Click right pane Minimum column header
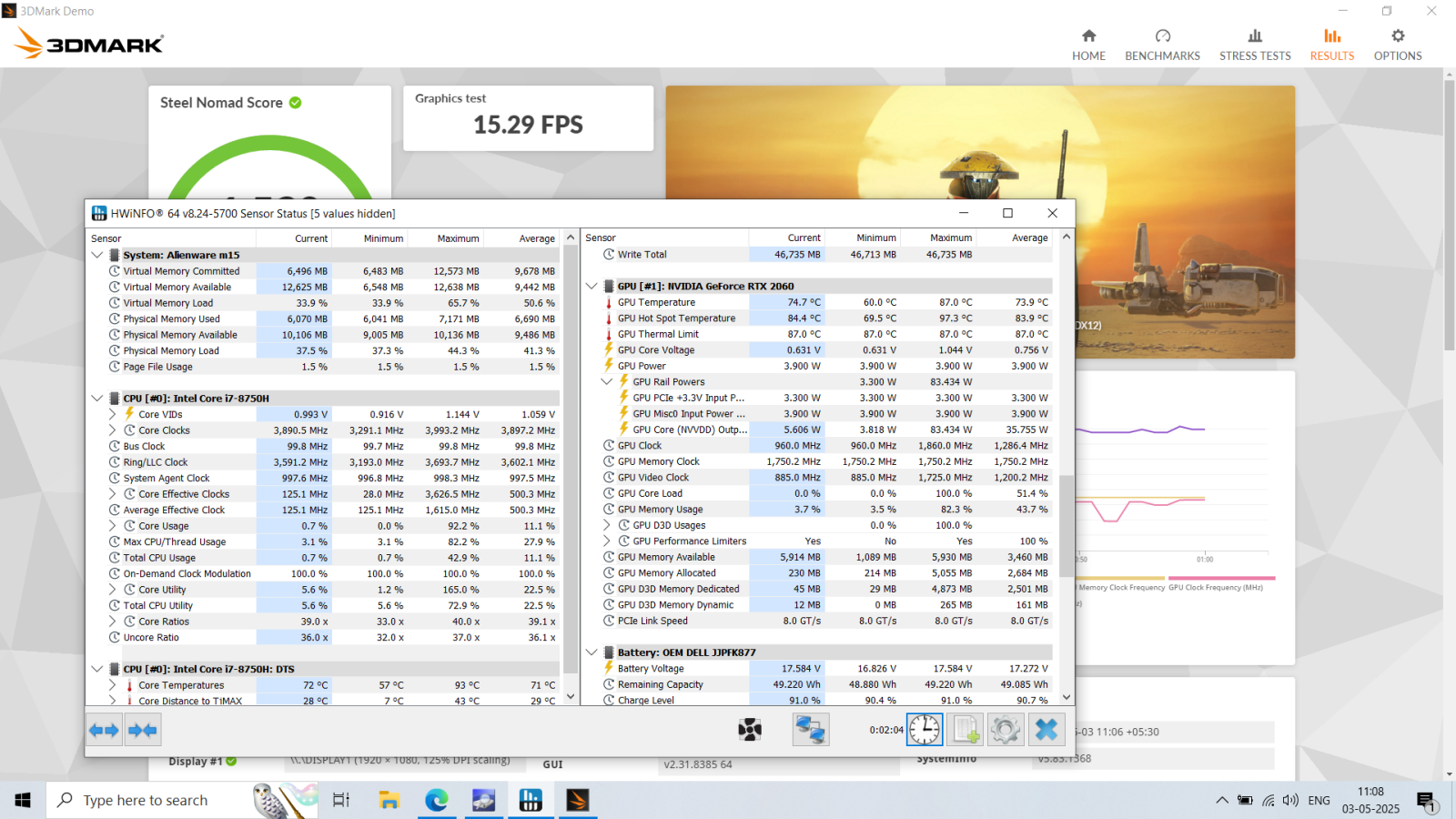 pyautogui.click(x=863, y=238)
